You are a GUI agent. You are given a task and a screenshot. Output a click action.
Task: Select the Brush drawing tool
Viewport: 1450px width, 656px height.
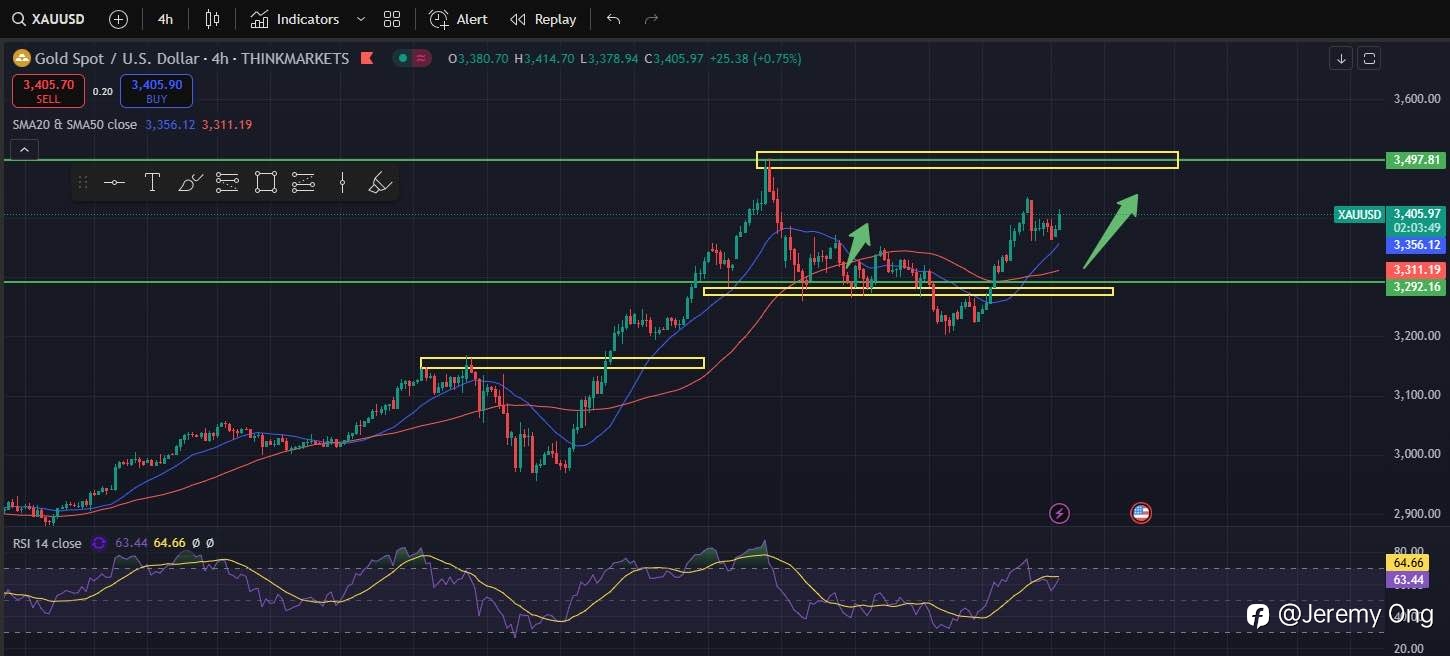coord(190,182)
